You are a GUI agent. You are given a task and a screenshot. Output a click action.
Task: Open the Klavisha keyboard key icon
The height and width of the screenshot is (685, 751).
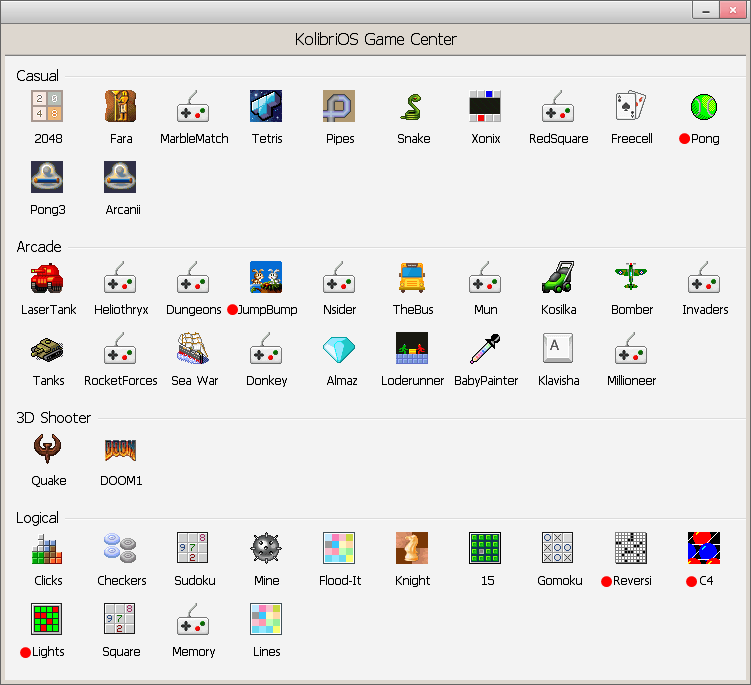(558, 348)
